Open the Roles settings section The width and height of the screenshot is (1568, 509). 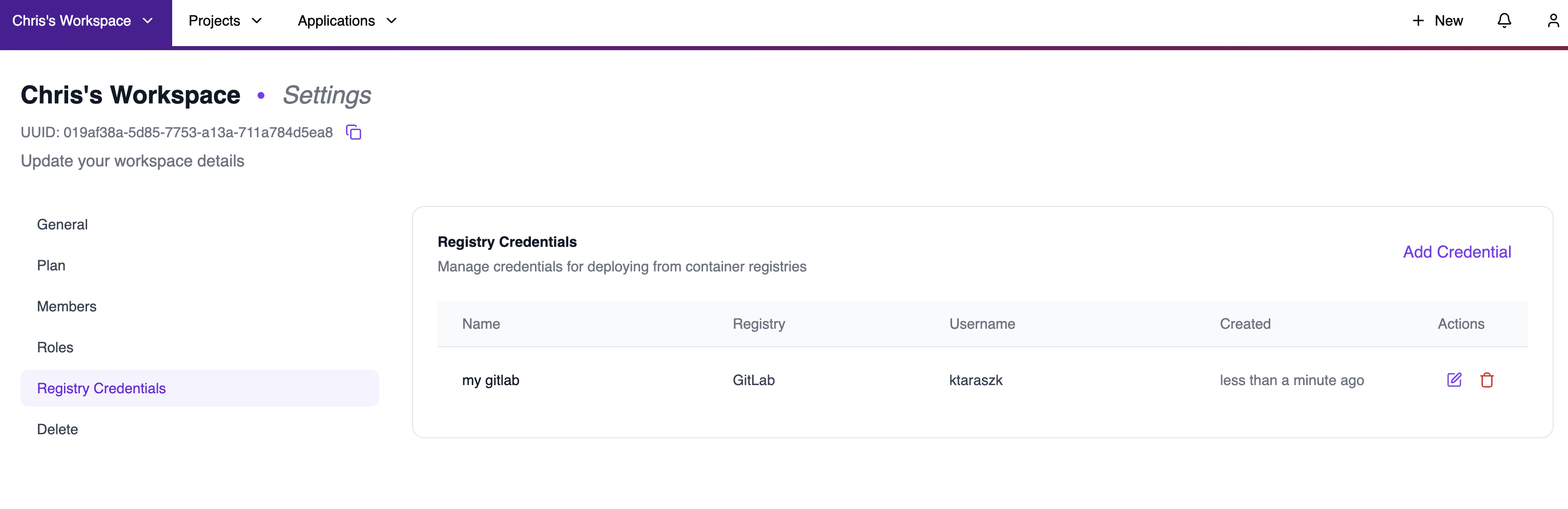(x=55, y=347)
